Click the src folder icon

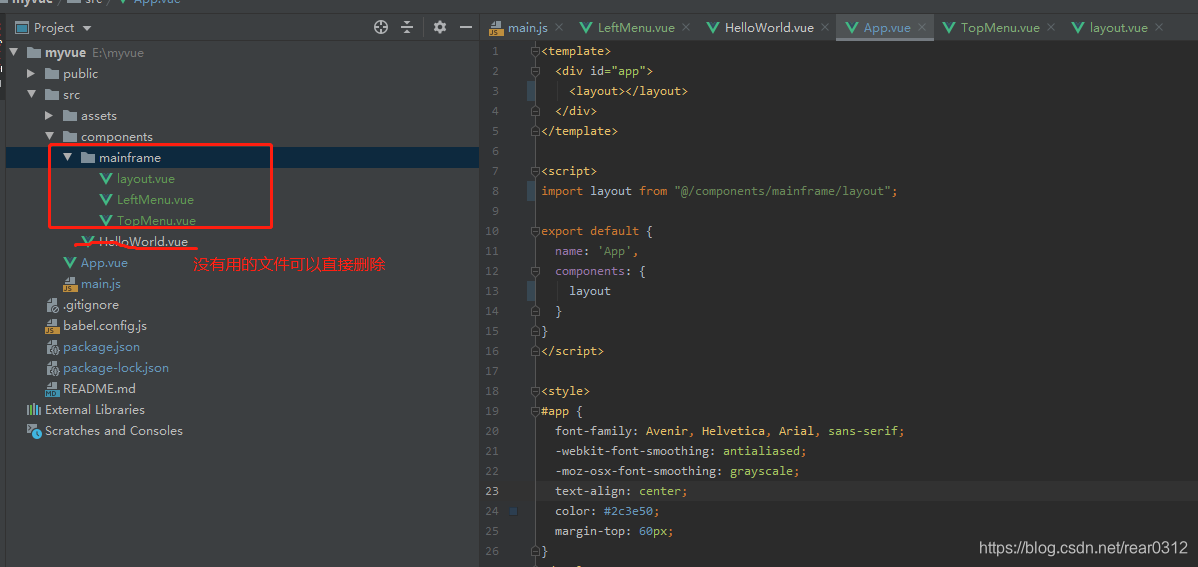[52, 95]
